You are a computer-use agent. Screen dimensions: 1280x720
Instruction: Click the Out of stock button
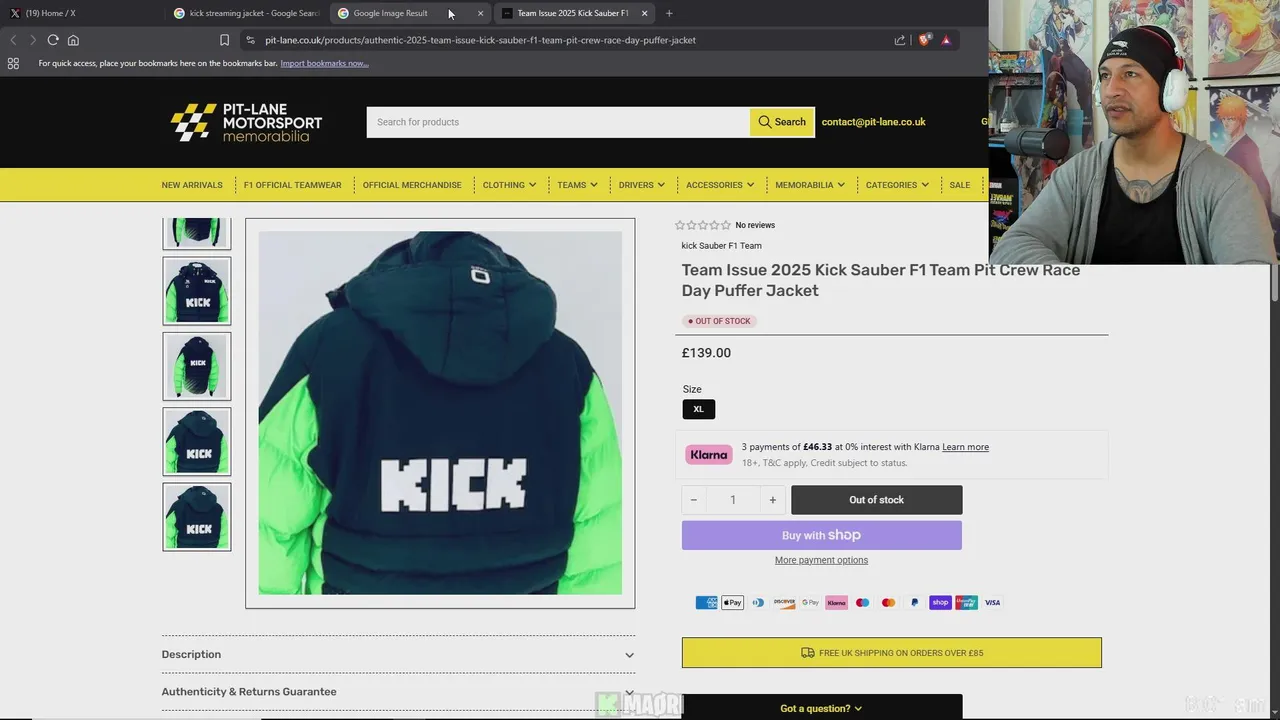click(876, 500)
